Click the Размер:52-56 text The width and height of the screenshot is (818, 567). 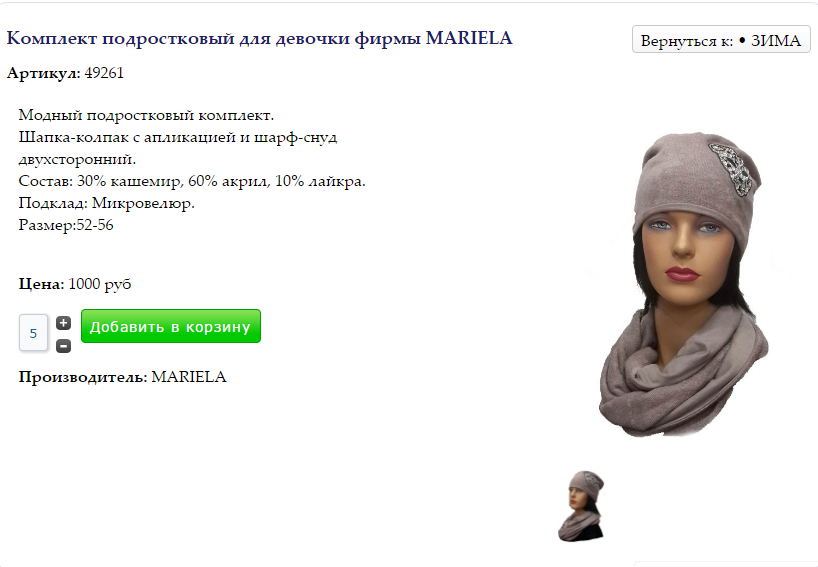[x=66, y=225]
